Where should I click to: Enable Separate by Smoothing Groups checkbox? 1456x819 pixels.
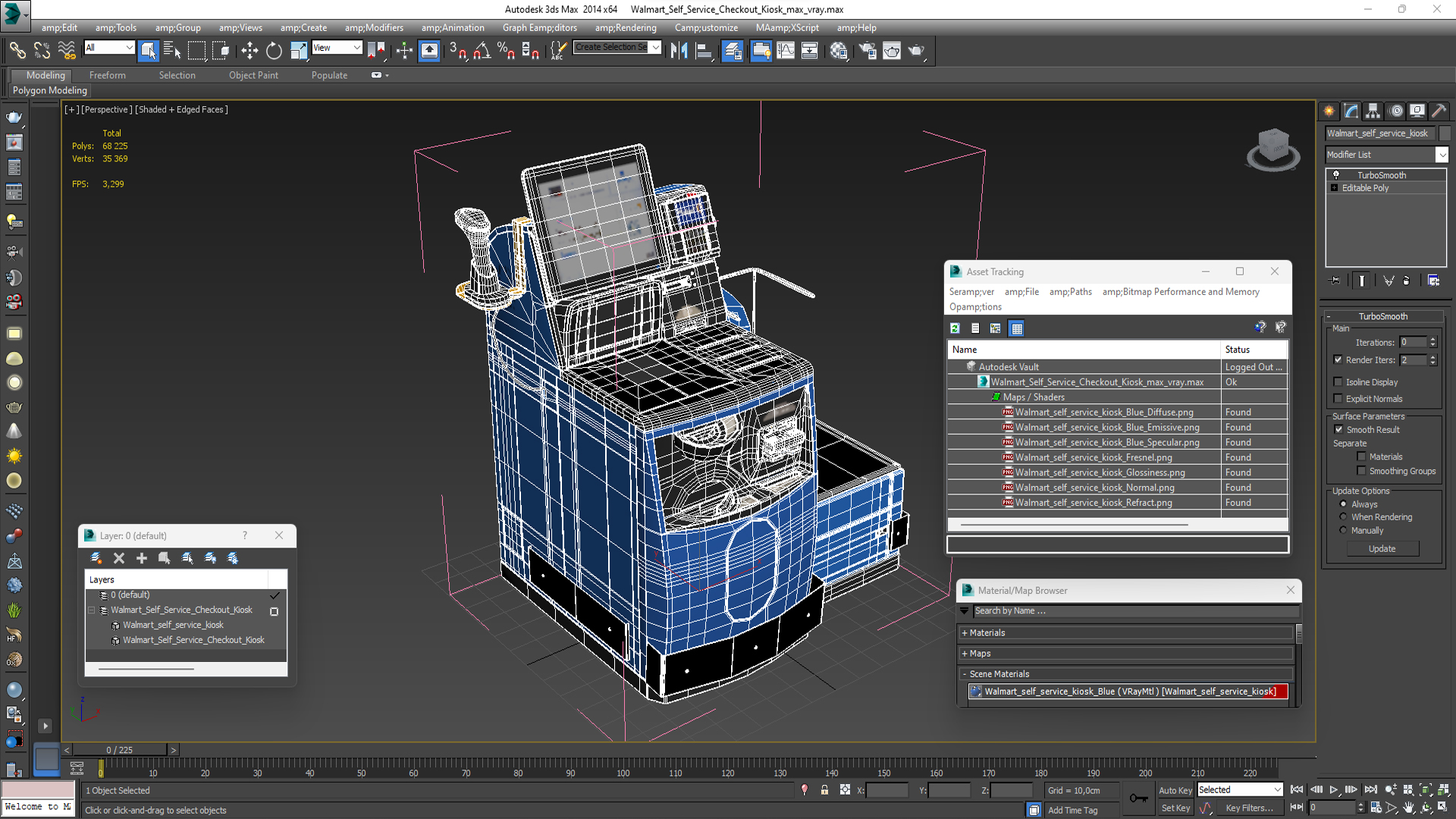(x=1361, y=471)
